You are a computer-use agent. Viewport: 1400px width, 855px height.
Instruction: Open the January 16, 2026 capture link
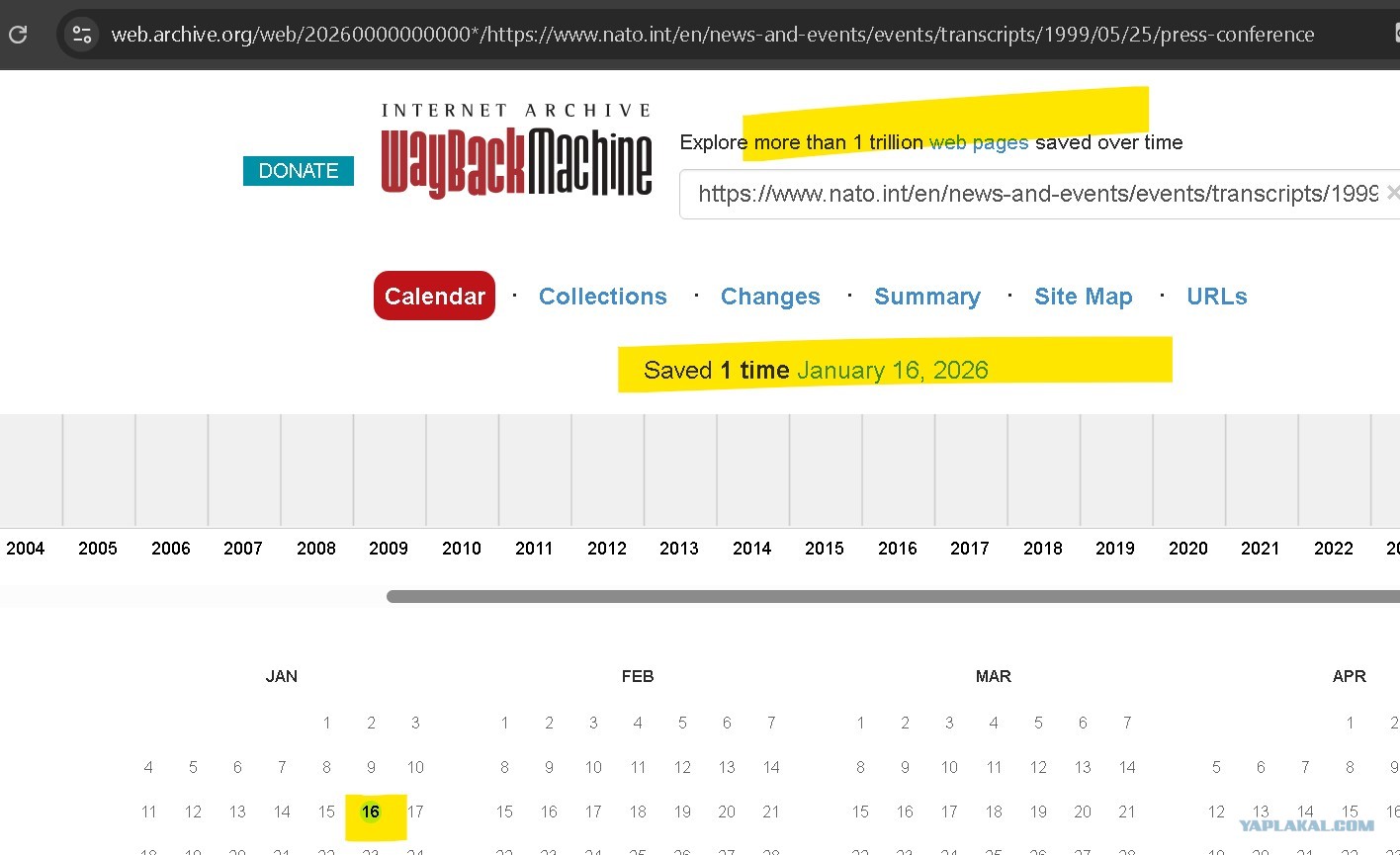893,371
